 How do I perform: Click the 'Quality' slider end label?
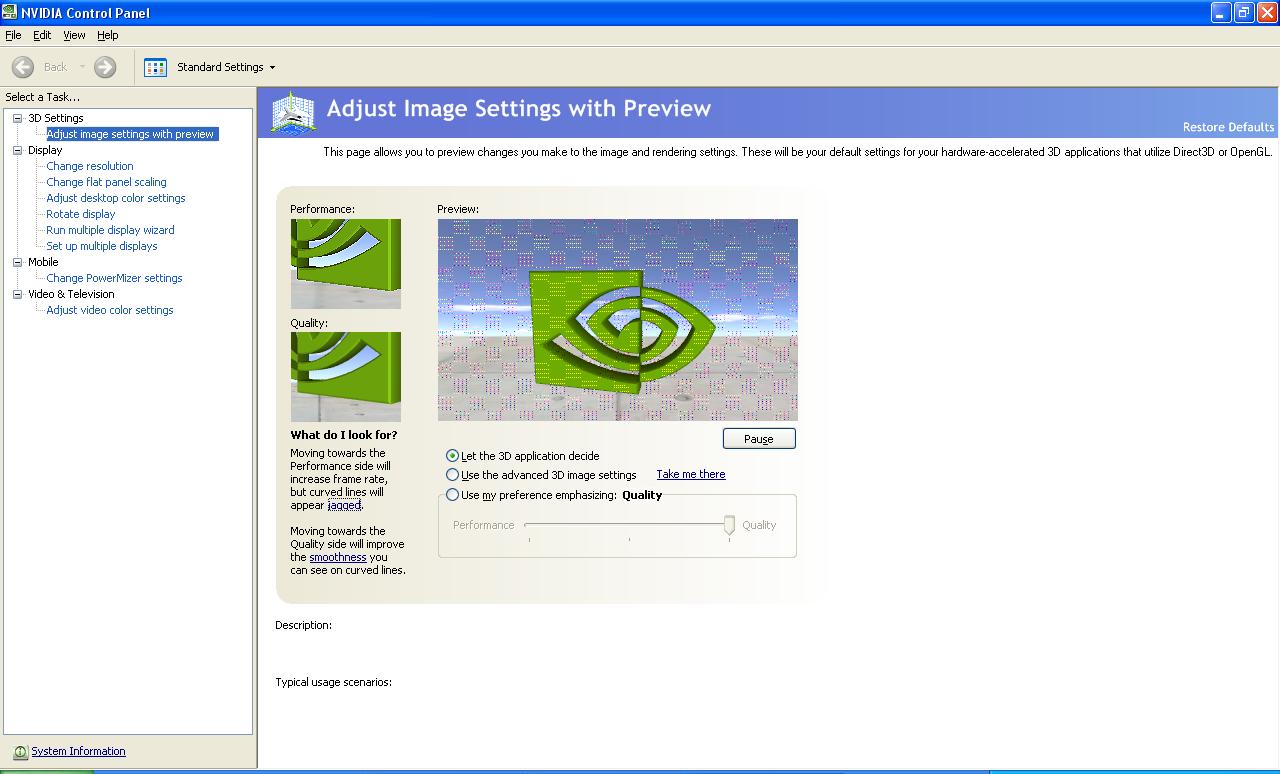(x=759, y=525)
